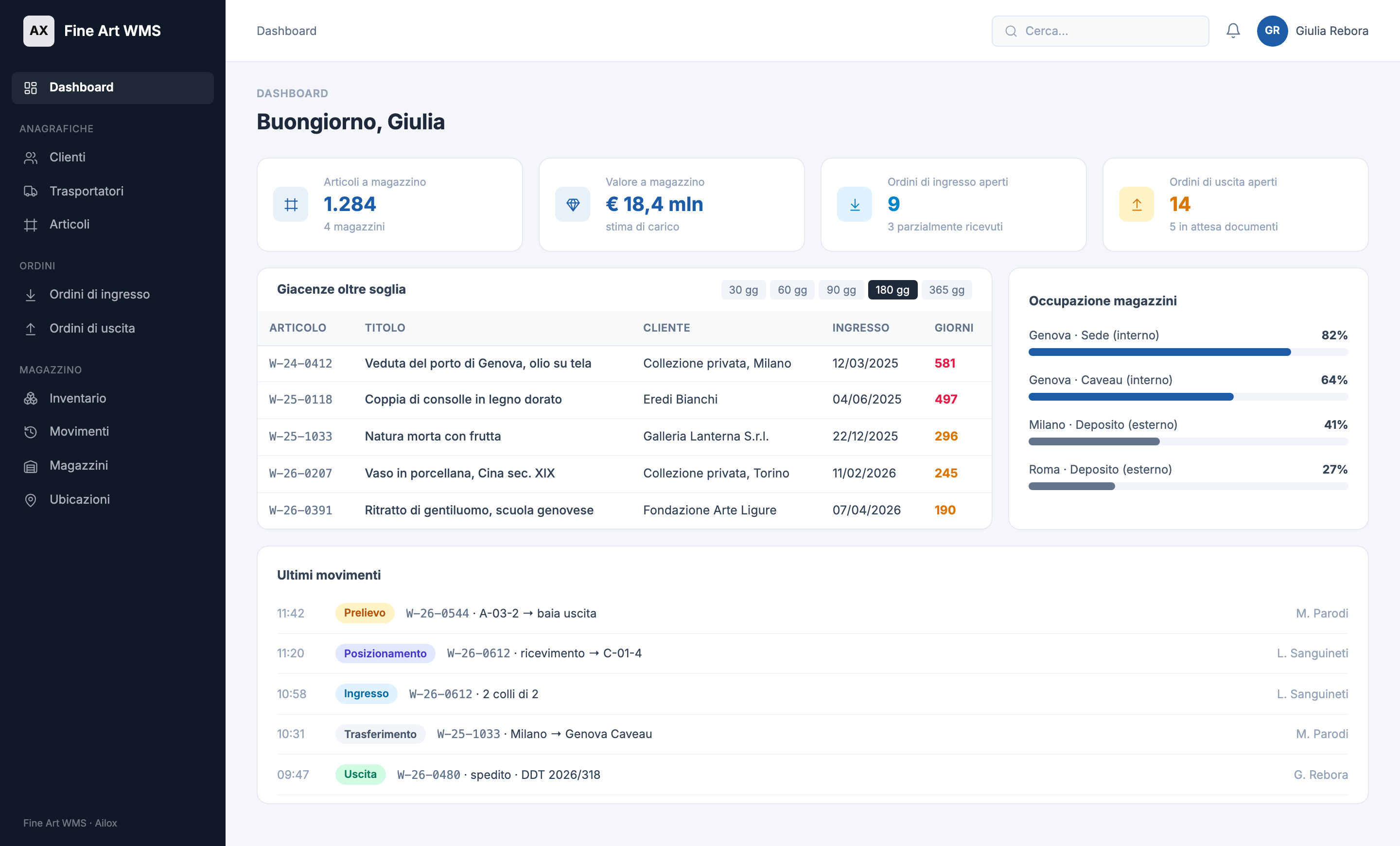This screenshot has width=1400, height=846.
Task: Click the Inventario boxes icon
Action: [31, 398]
